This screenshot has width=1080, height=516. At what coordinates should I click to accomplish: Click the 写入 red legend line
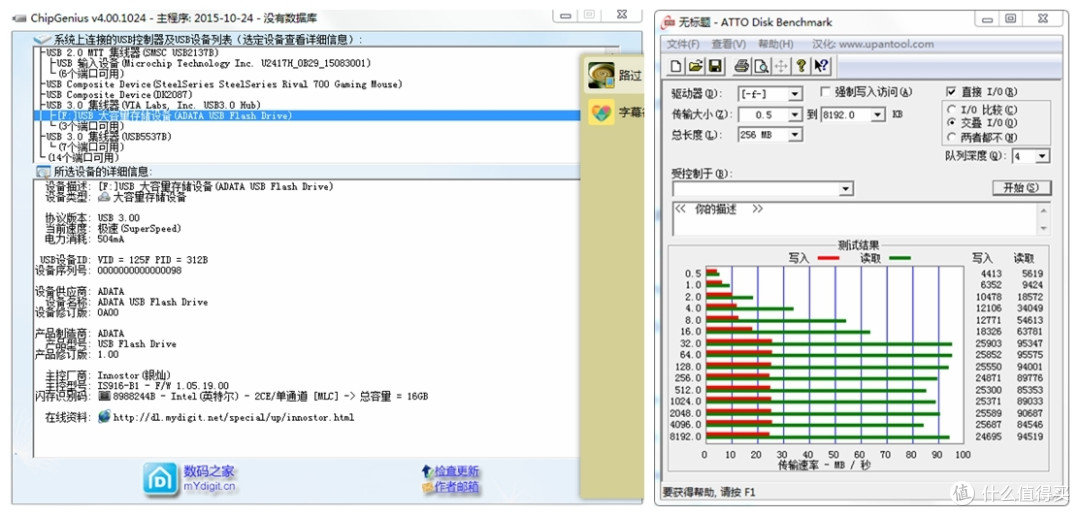click(827, 258)
